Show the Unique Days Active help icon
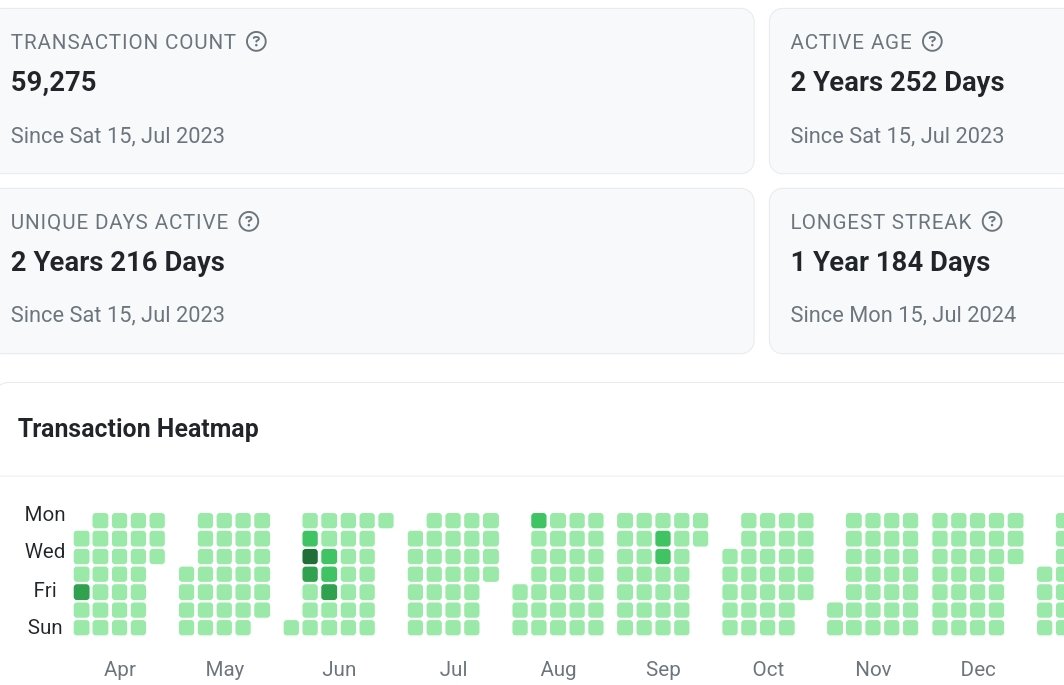The width and height of the screenshot is (1064, 685). click(249, 222)
